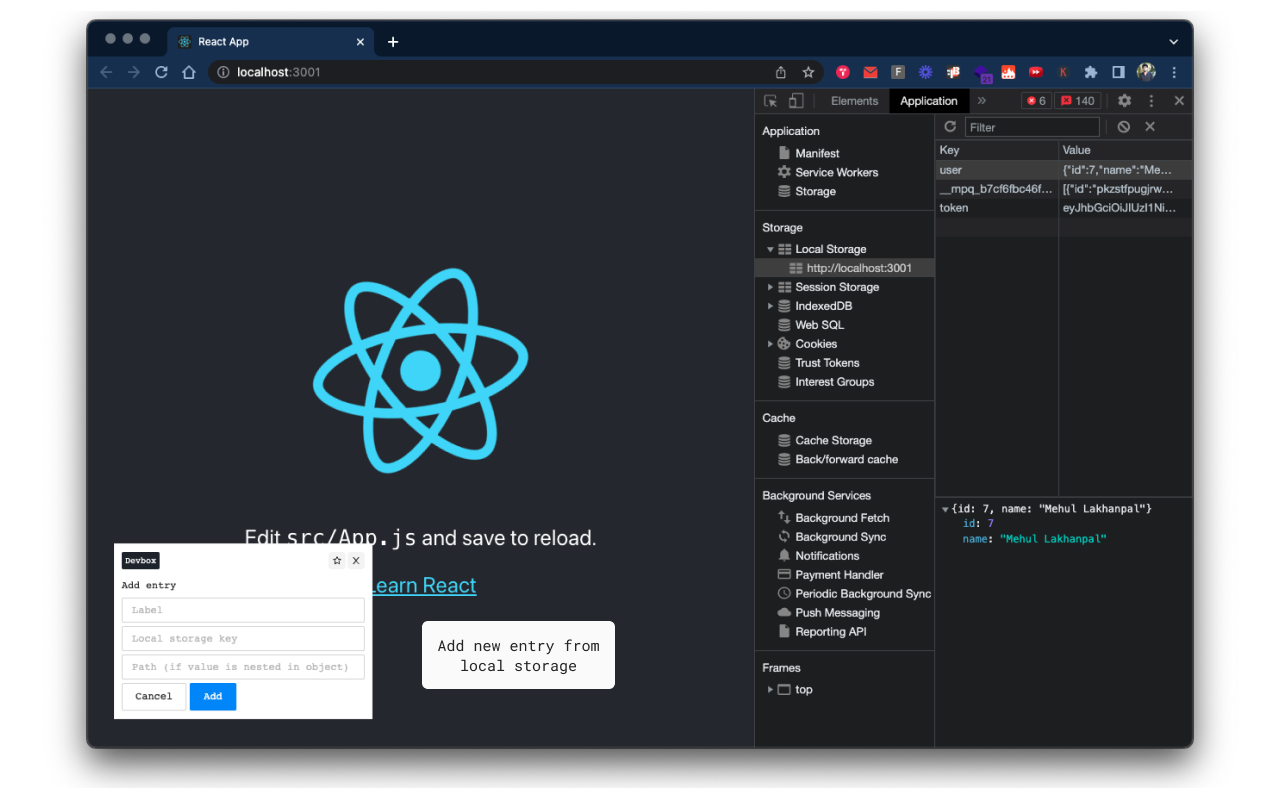The width and height of the screenshot is (1280, 800).
Task: Click the 6 errors badge
Action: pos(1036,101)
